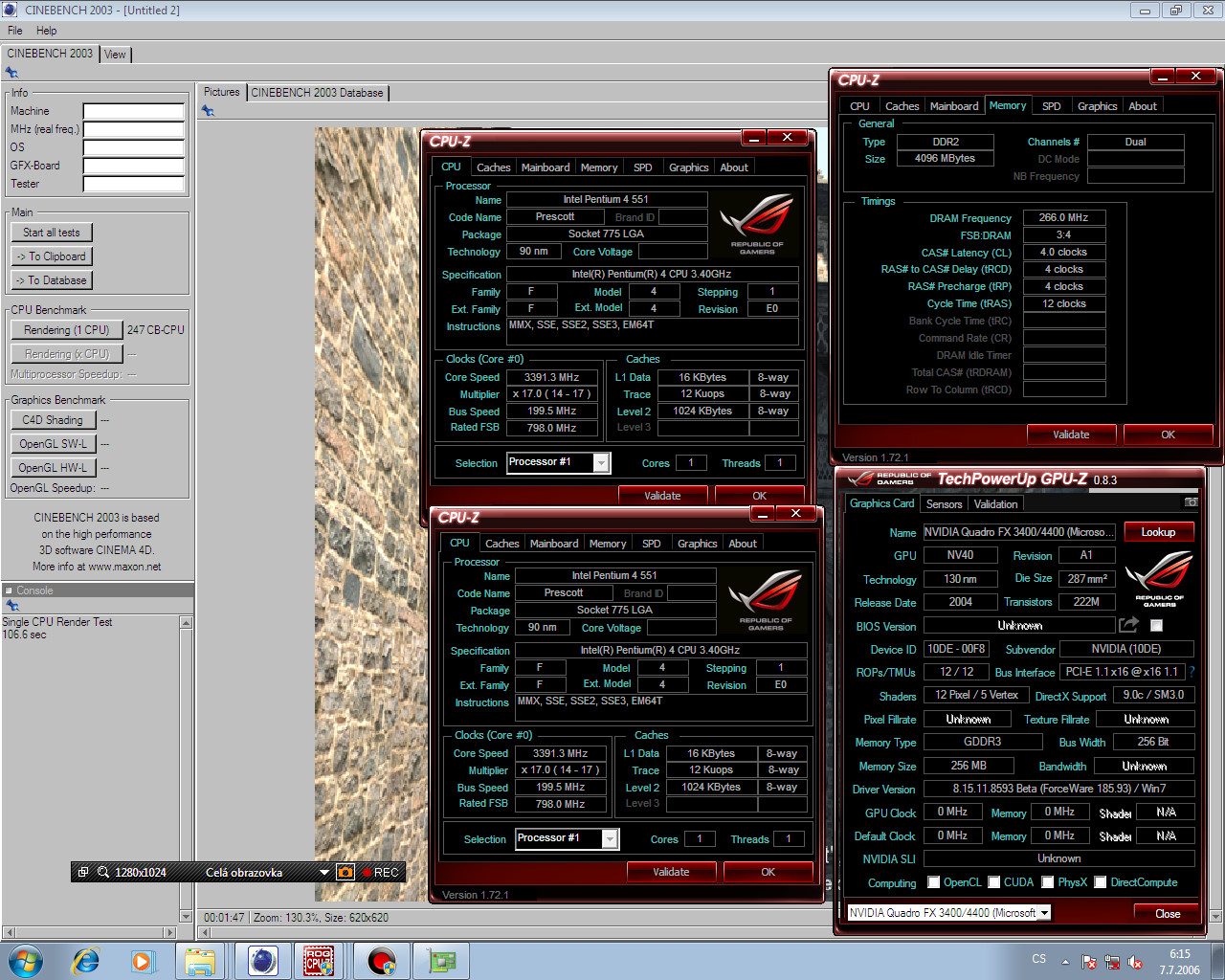Image resolution: width=1225 pixels, height=980 pixels.
Task: Click the C4D Shading button
Action: [x=53, y=420]
